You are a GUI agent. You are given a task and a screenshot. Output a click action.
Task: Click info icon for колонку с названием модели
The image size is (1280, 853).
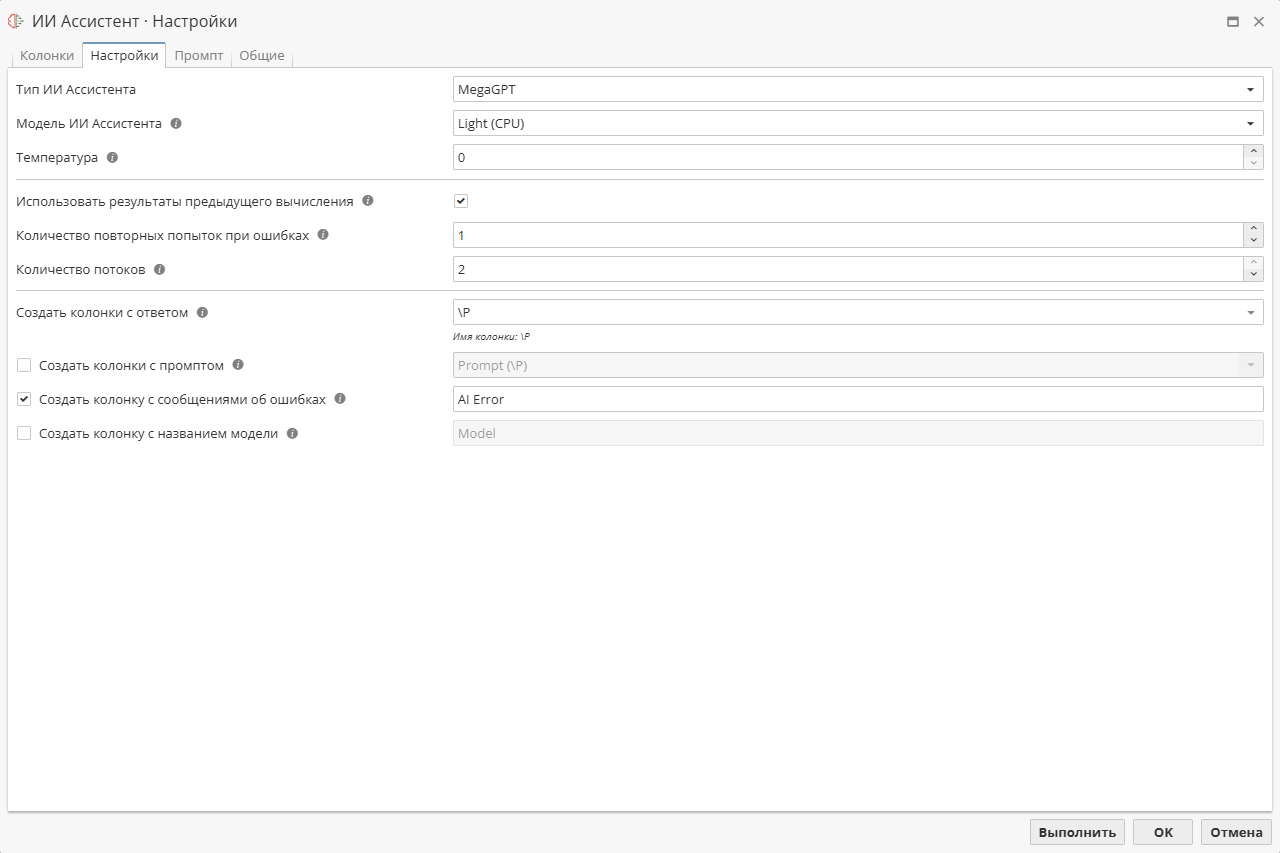(292, 433)
